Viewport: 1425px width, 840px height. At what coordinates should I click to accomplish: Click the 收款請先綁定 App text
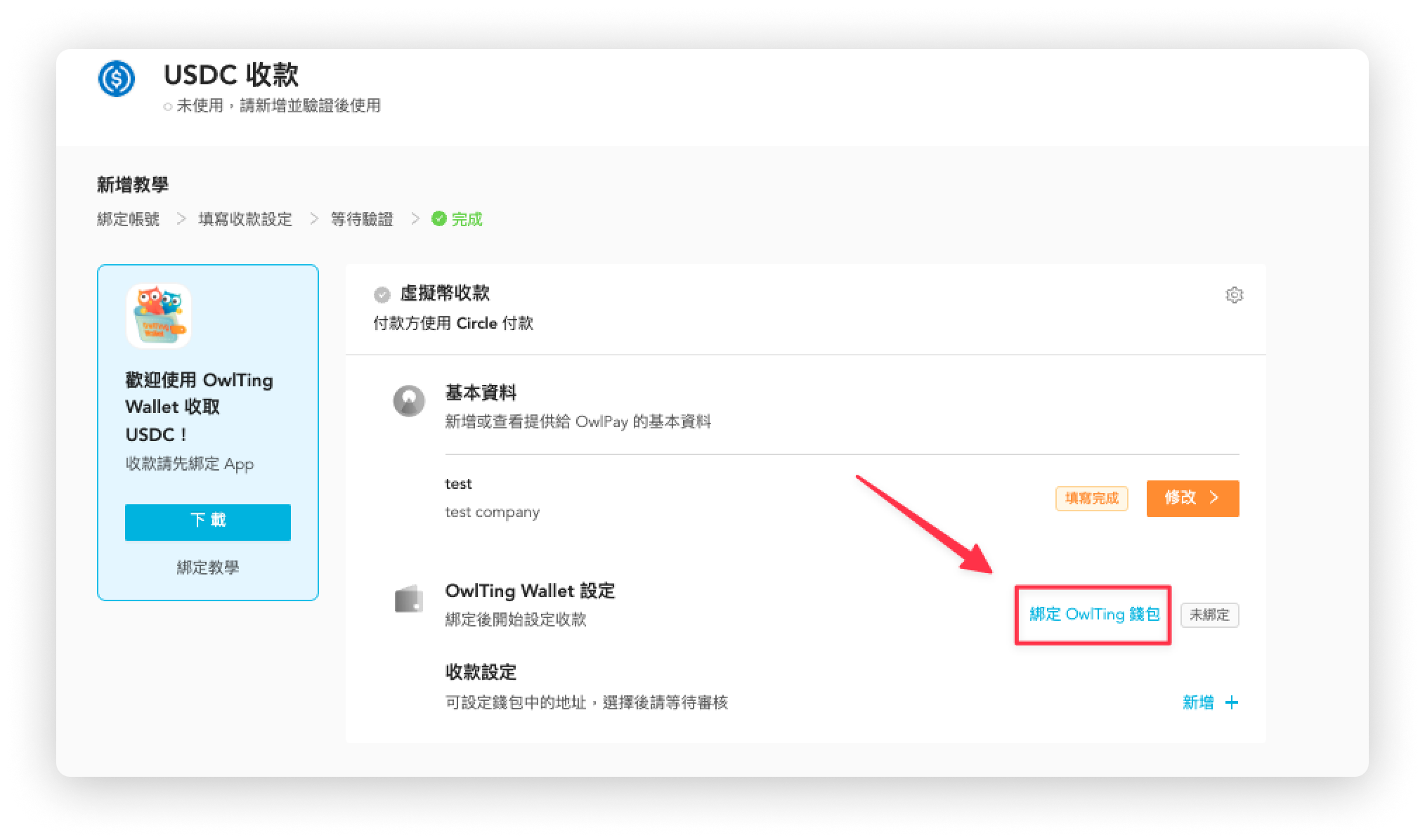click(190, 464)
